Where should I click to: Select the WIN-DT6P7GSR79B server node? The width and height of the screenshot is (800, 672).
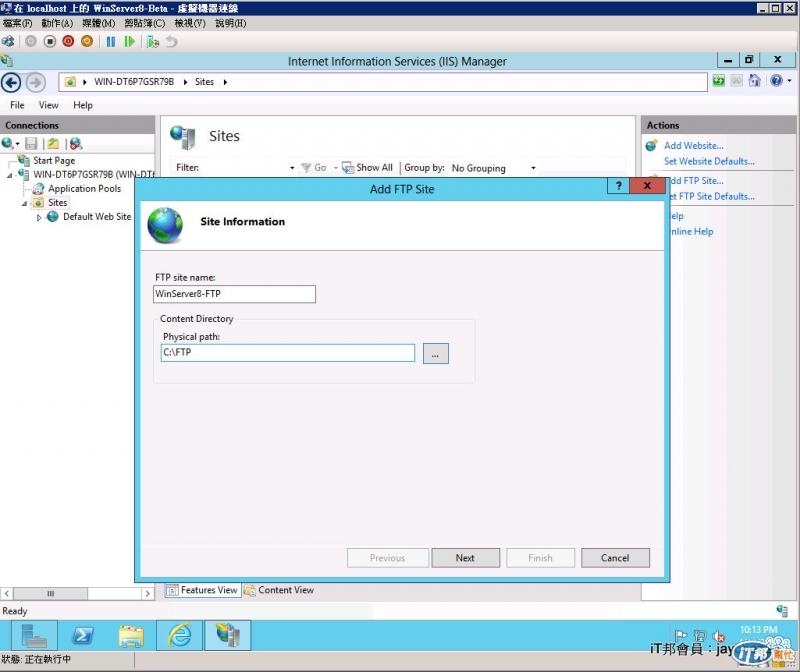(x=93, y=175)
